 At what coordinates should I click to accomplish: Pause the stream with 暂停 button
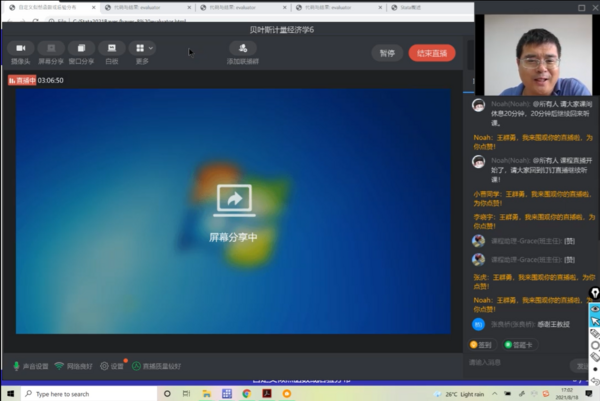387,53
